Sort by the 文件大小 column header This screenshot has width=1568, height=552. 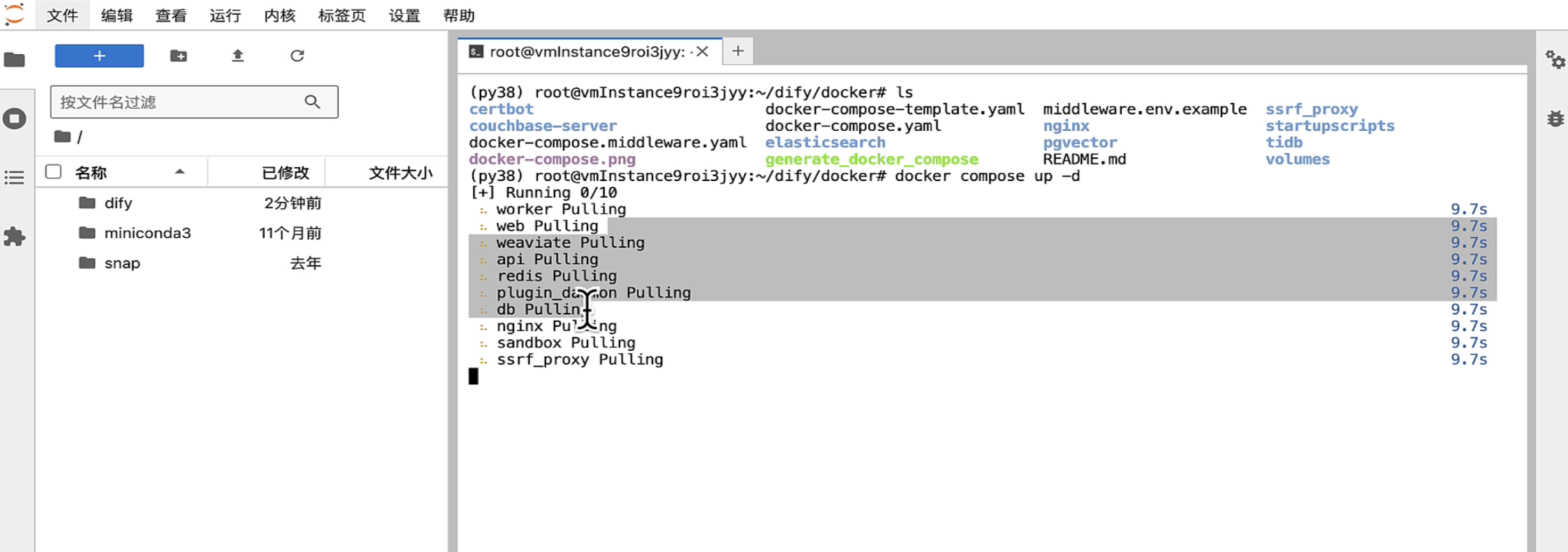[x=400, y=173]
